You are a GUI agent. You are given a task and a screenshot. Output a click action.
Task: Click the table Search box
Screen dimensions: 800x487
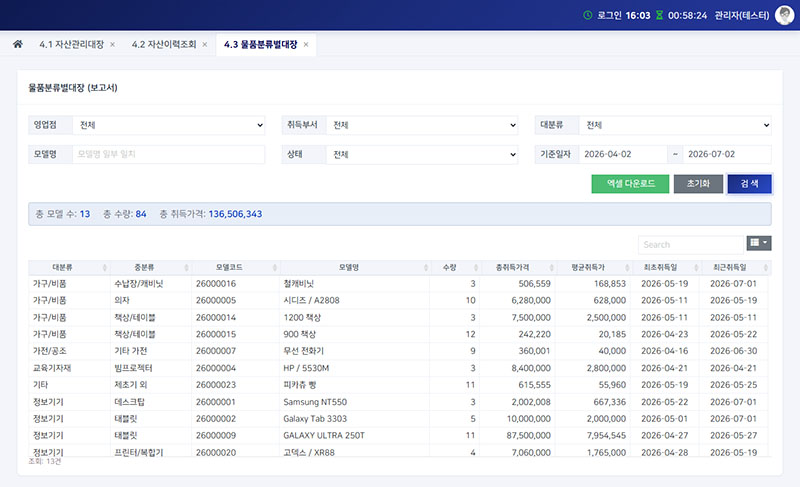pos(691,245)
